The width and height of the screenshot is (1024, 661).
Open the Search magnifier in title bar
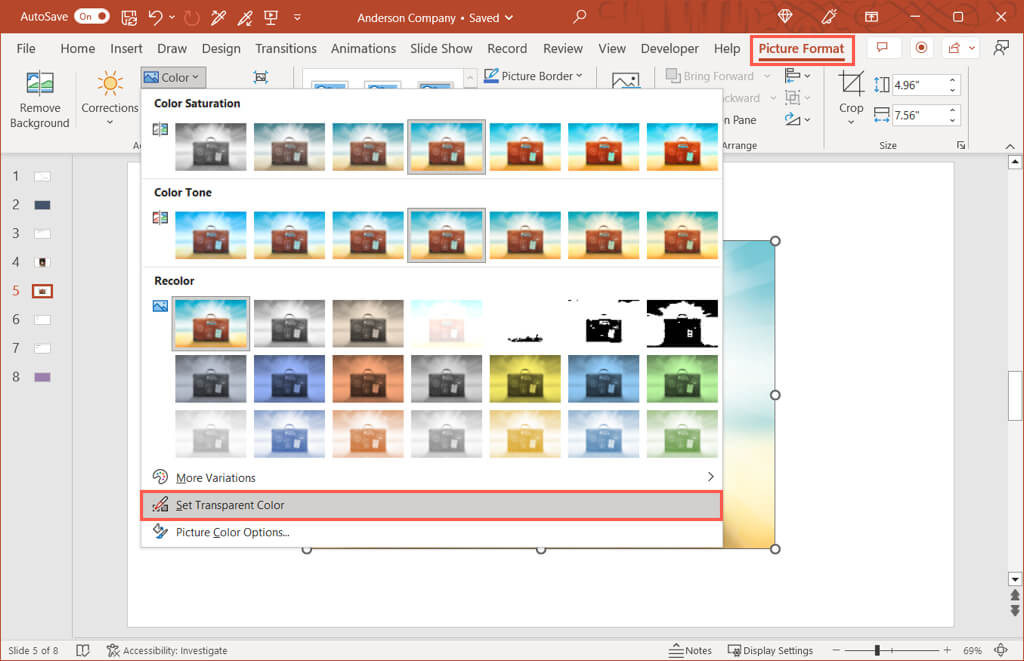click(x=580, y=17)
